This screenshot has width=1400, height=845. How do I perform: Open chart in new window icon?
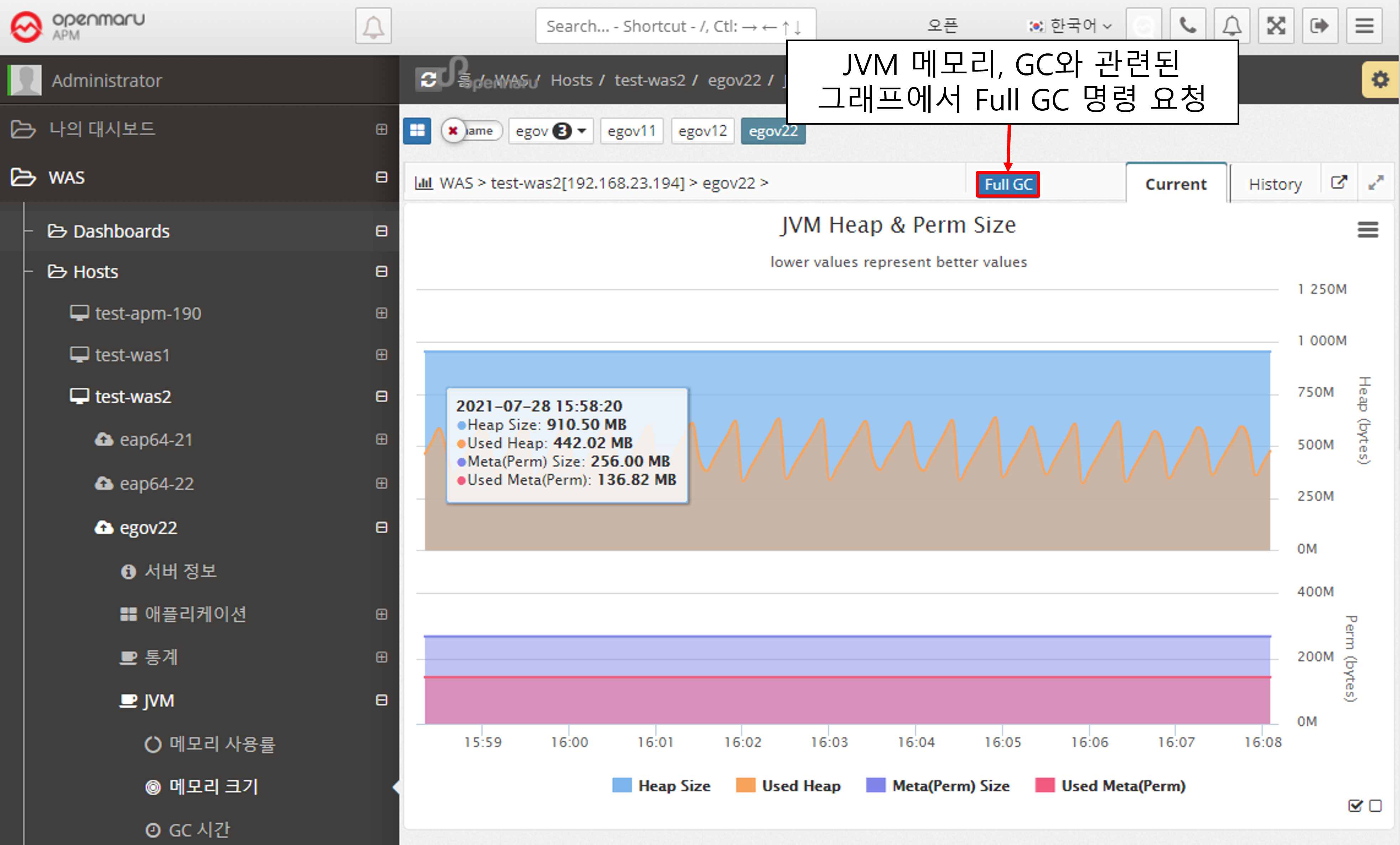click(1339, 183)
